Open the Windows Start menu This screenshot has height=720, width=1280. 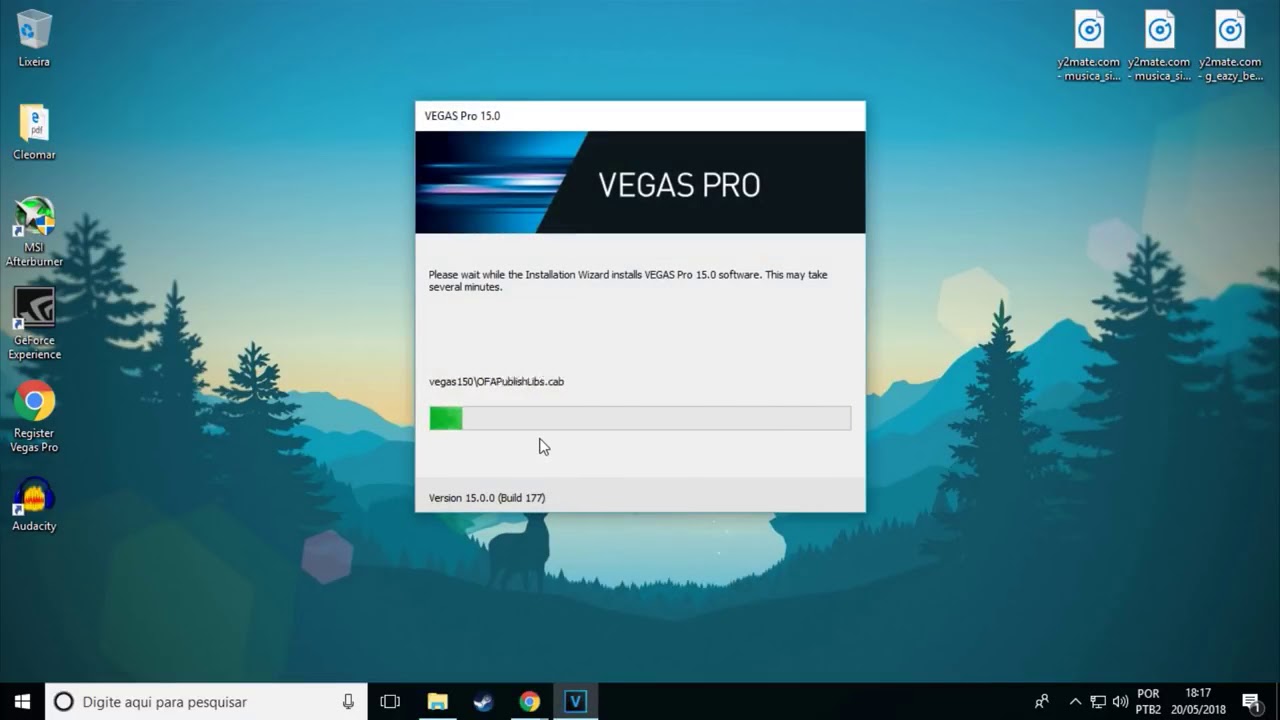click(x=22, y=702)
